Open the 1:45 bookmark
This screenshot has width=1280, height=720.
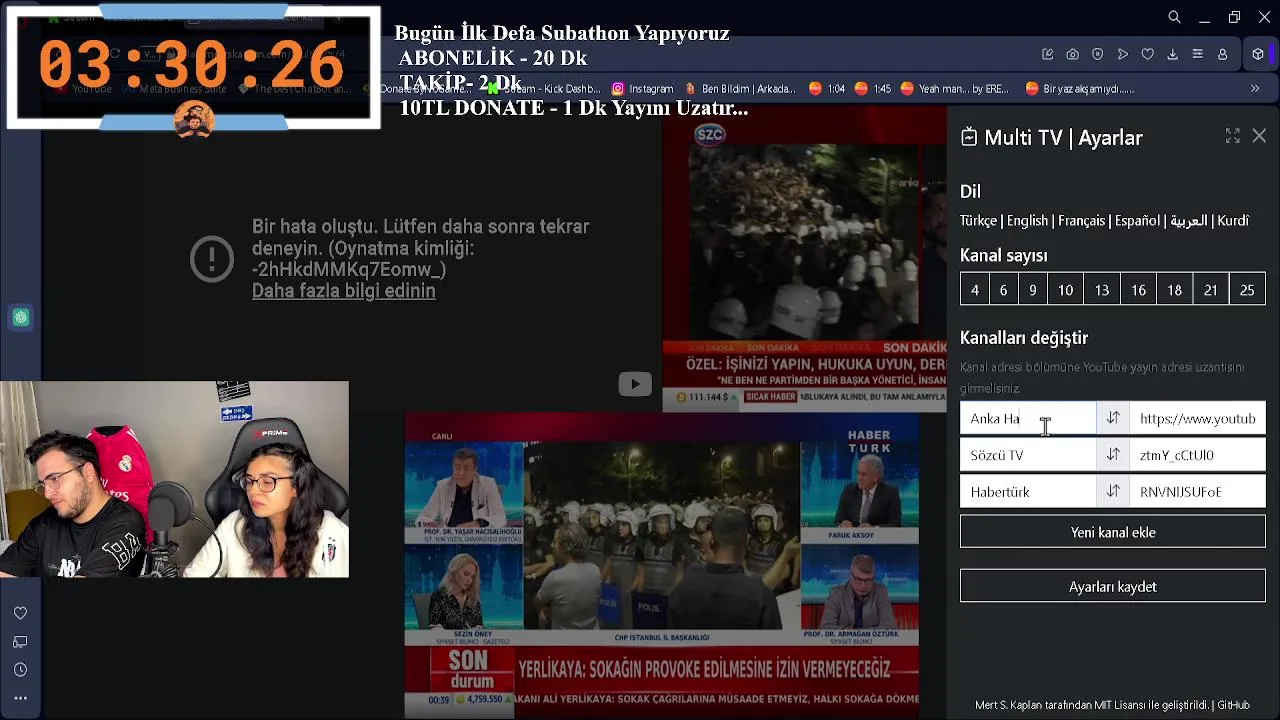pyautogui.click(x=872, y=88)
